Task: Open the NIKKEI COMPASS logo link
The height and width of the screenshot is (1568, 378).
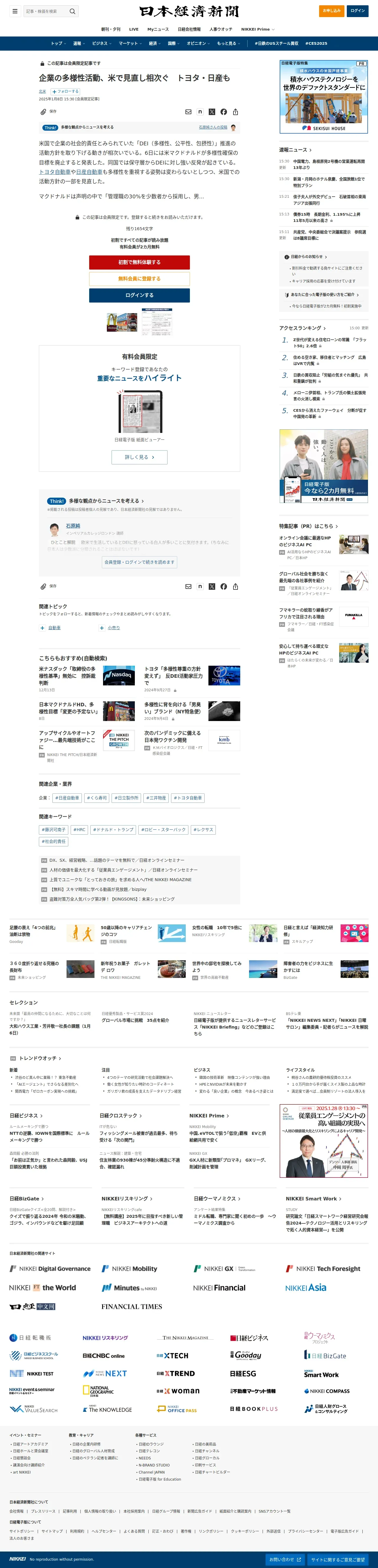Action: click(327, 1391)
